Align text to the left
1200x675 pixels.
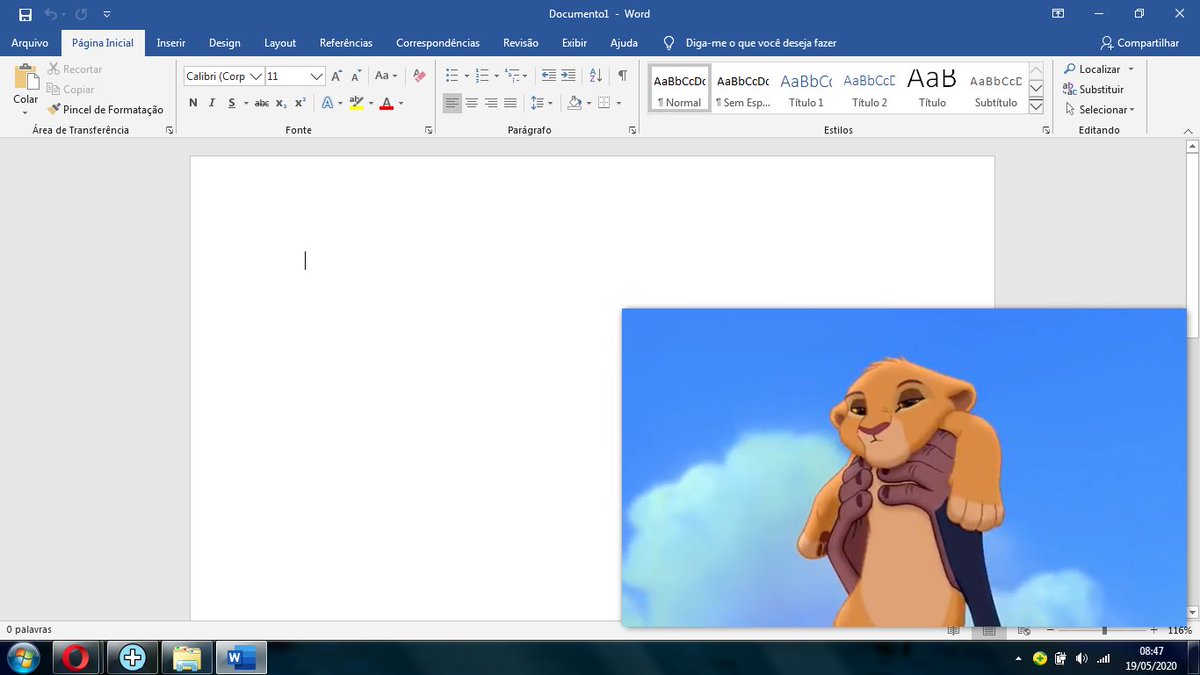[x=452, y=103]
